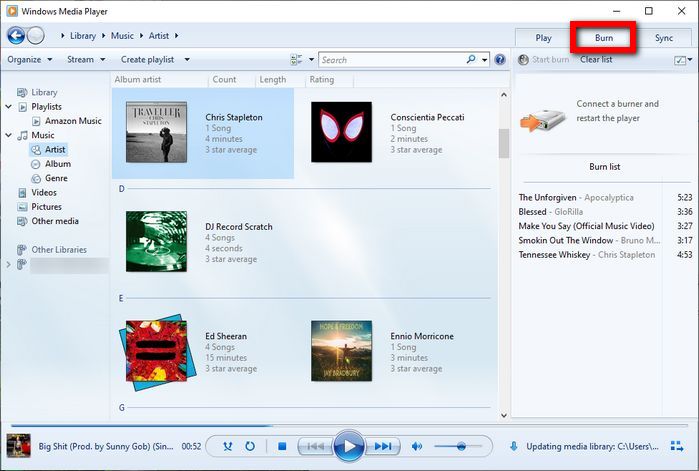Click the search magnifier icon
The width and height of the screenshot is (699, 471).
(471, 59)
